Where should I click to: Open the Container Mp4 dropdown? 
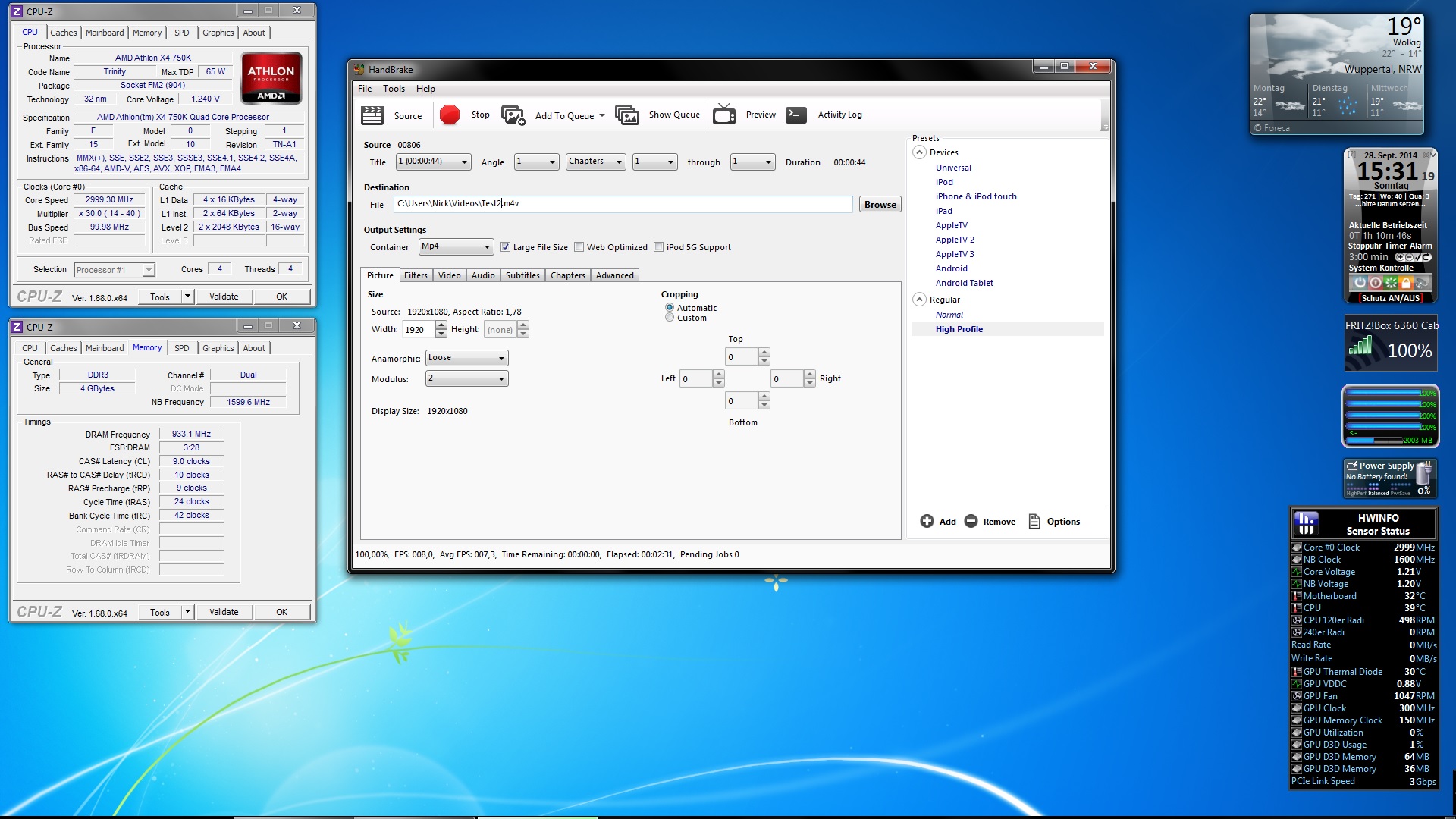[456, 246]
